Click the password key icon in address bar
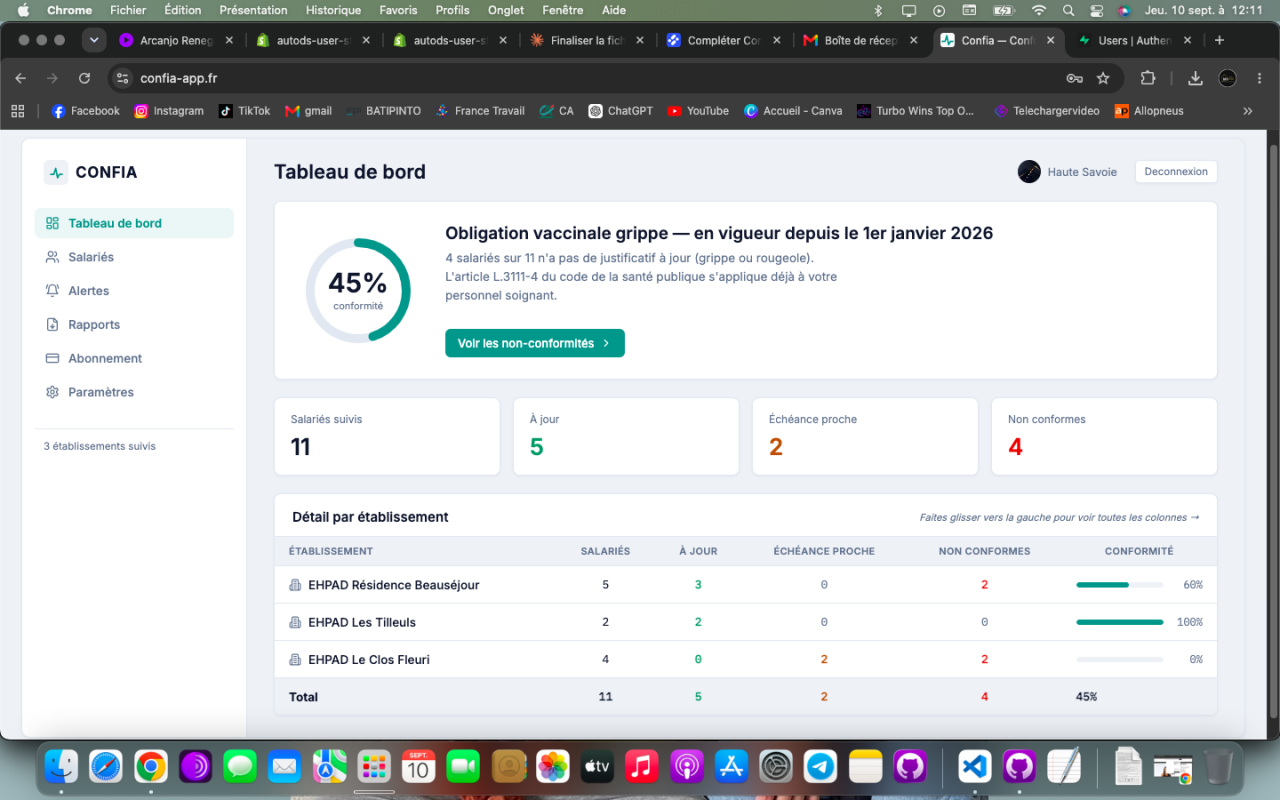This screenshot has height=800, width=1280. click(x=1075, y=78)
